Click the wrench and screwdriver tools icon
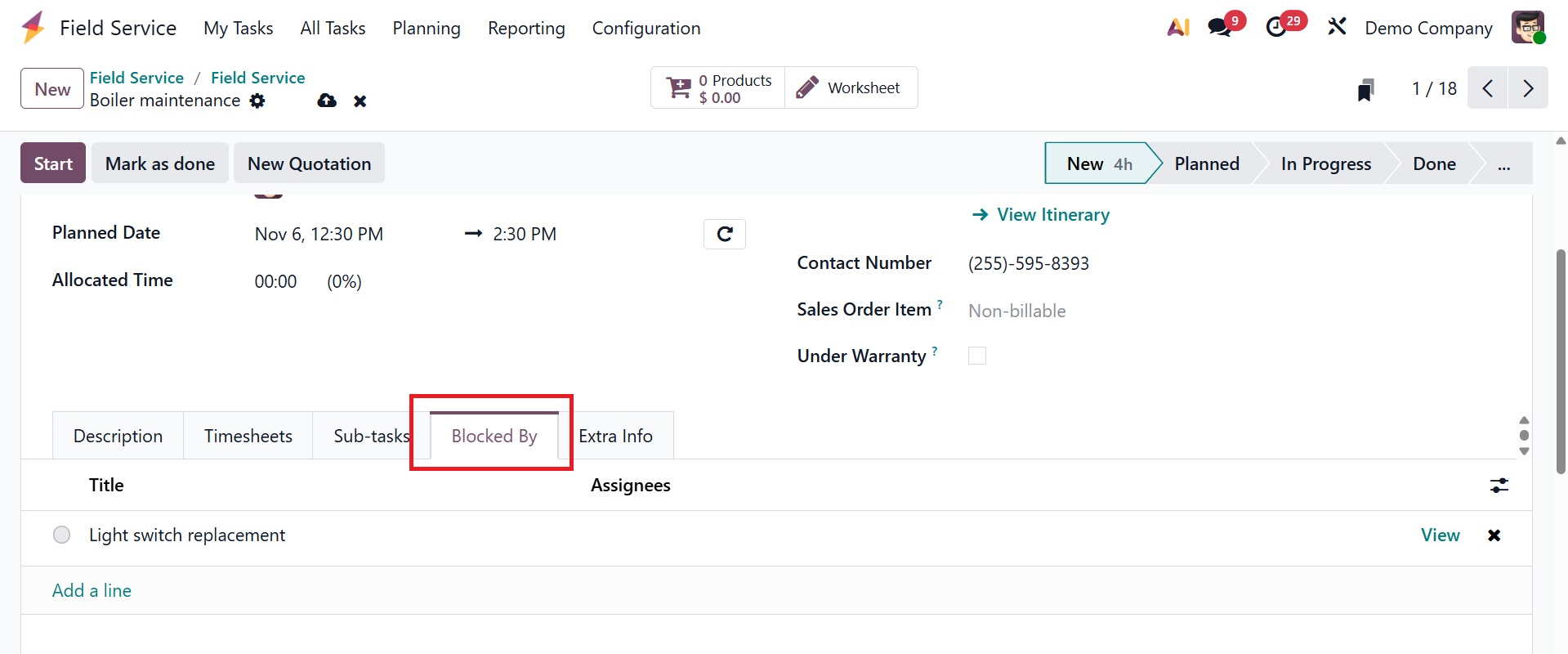Image resolution: width=1568 pixels, height=654 pixels. pos(1337,27)
